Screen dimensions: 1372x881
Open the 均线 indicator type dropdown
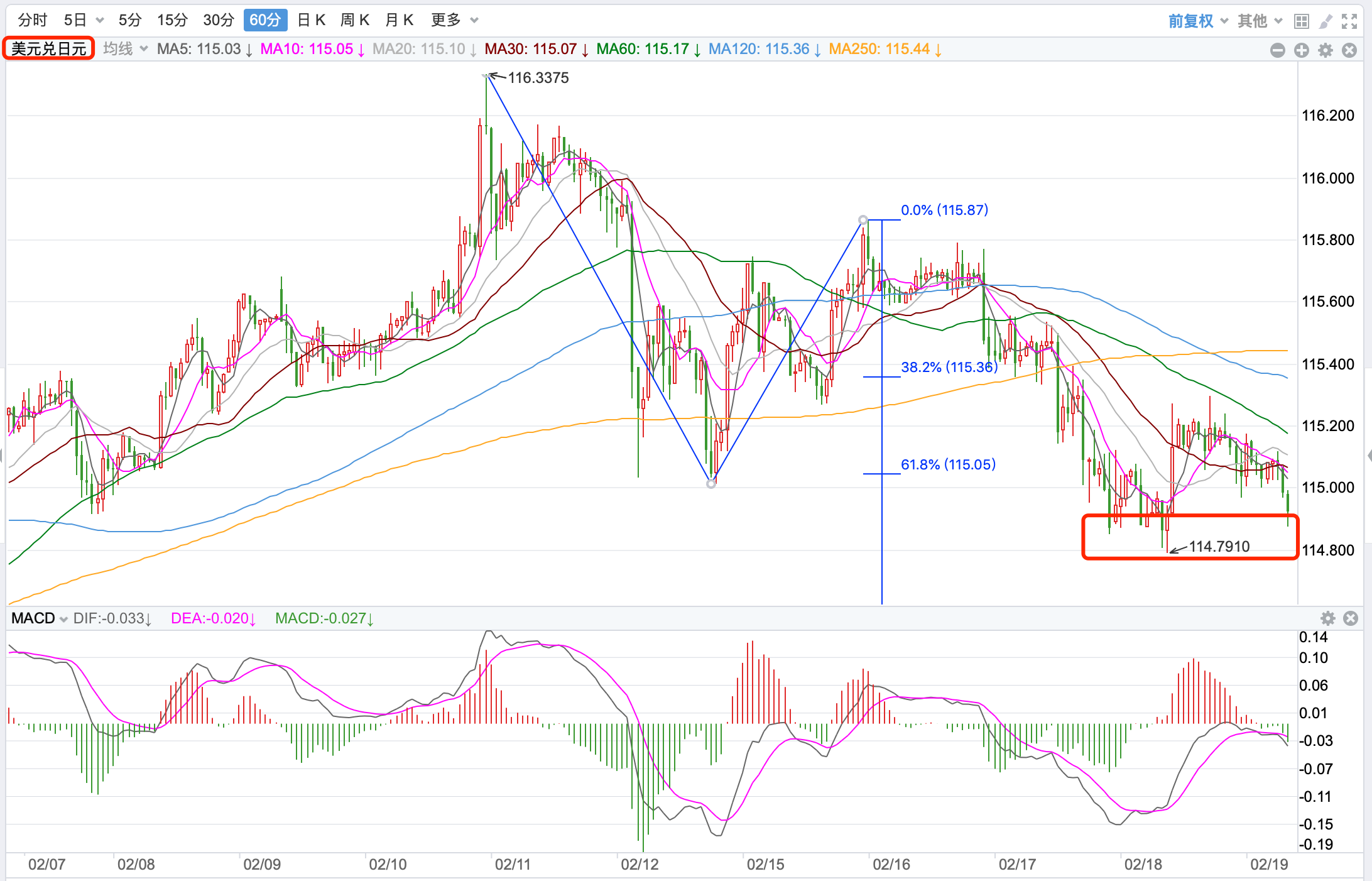pos(125,49)
